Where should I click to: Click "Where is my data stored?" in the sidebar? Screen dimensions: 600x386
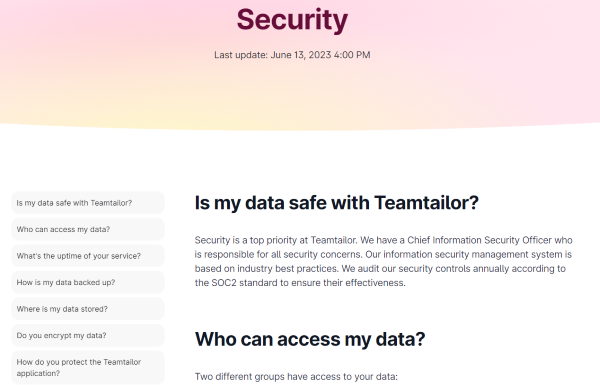tap(88, 309)
